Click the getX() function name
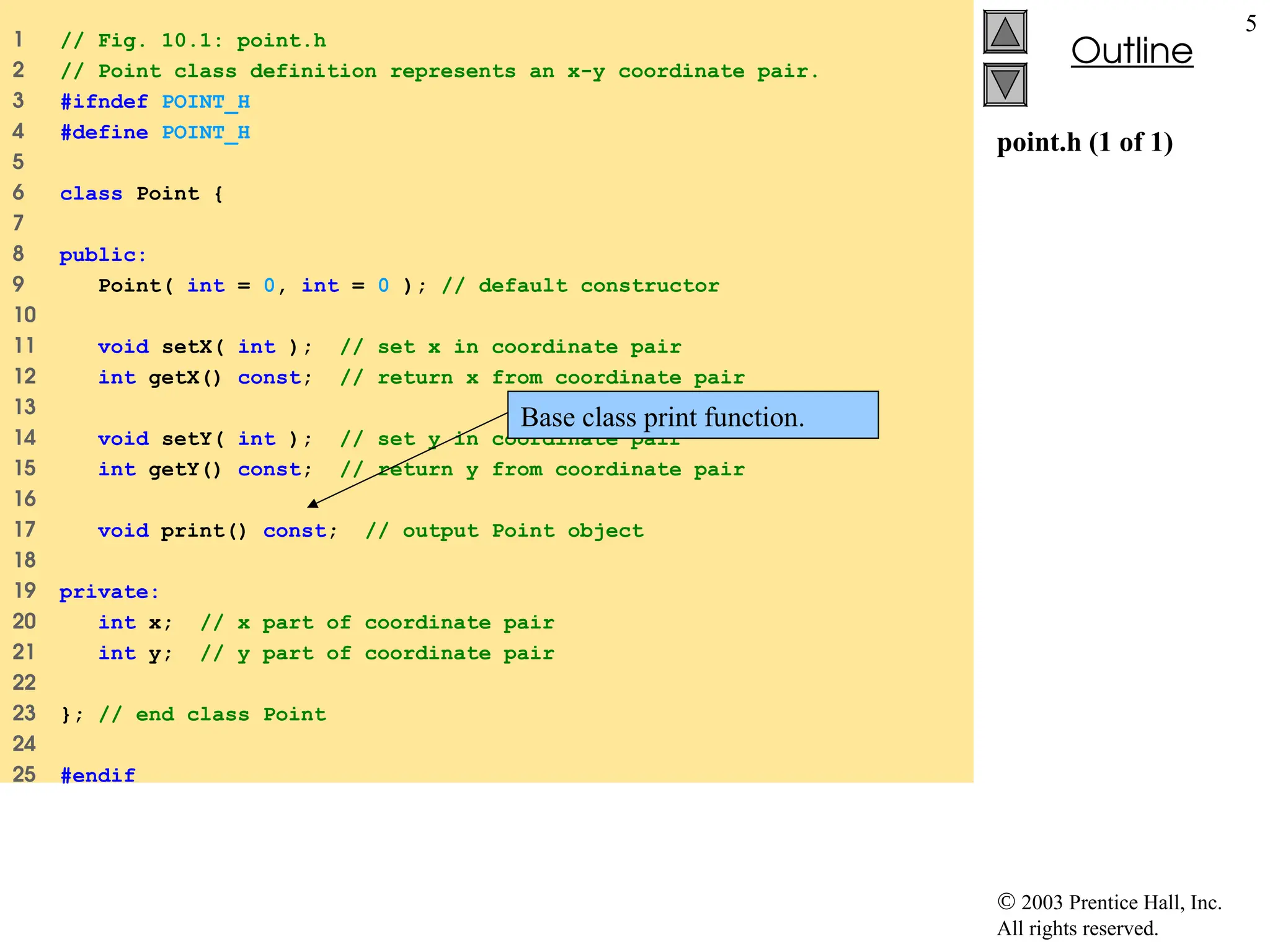Screen dimensions: 1270x952 click(185, 377)
